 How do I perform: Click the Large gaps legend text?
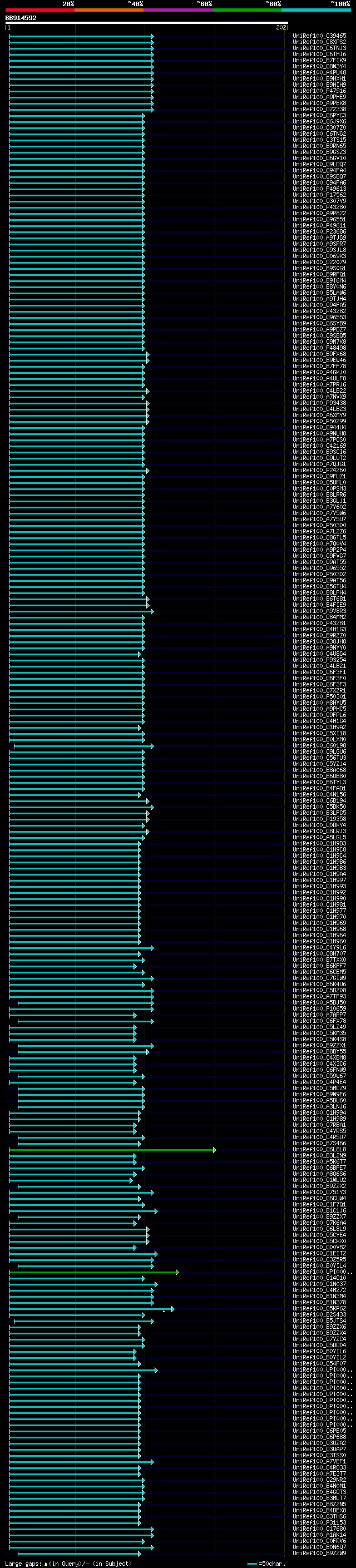(x=68, y=1563)
